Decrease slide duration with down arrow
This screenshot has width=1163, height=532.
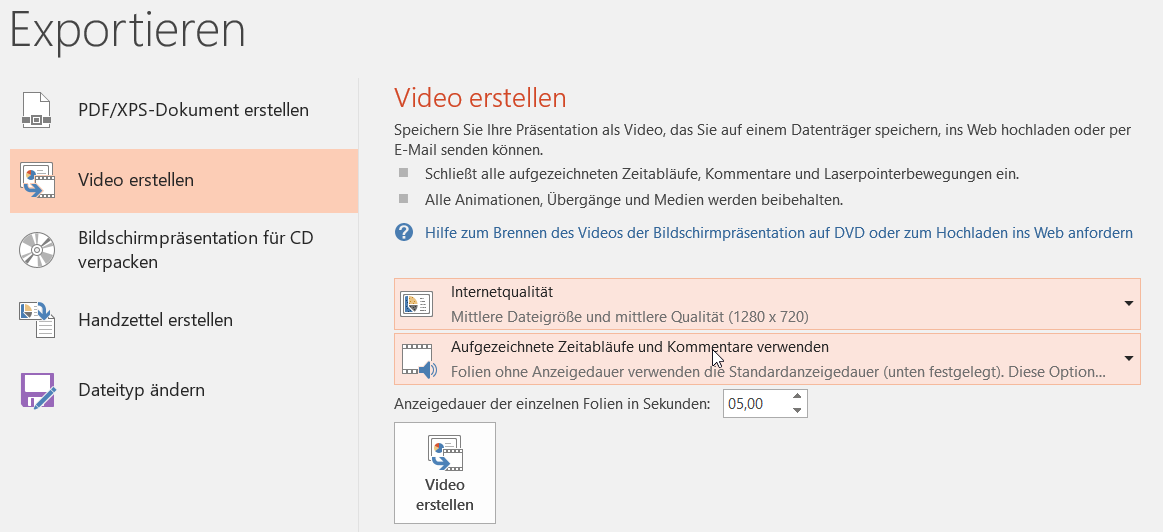pyautogui.click(x=796, y=410)
